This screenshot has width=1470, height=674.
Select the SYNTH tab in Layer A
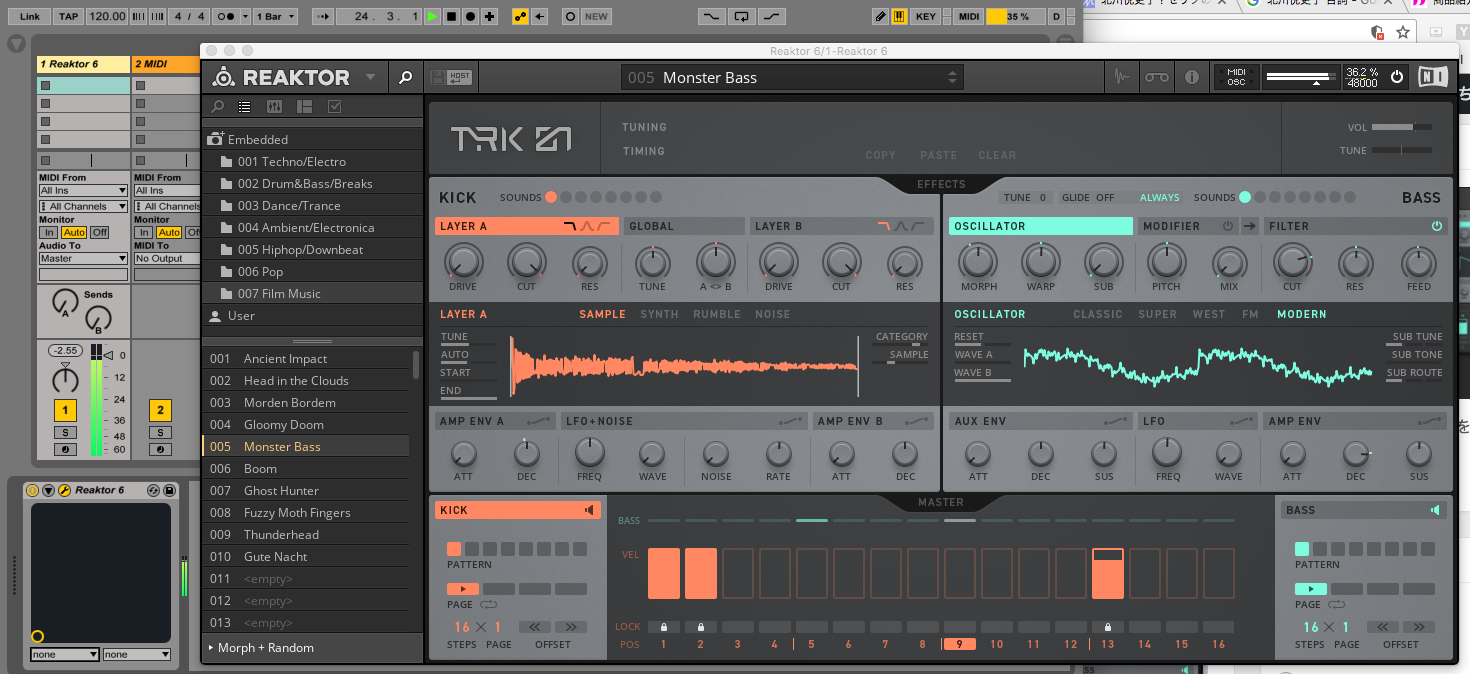(x=659, y=314)
